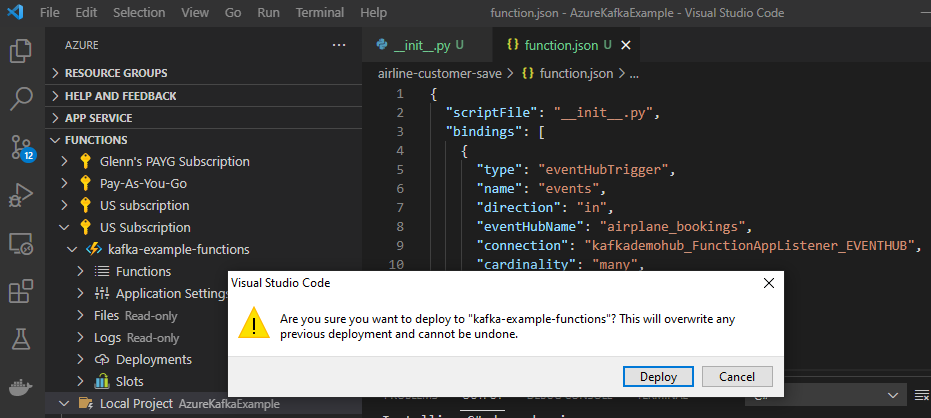Switch to the __init__.py tab

coord(420,45)
